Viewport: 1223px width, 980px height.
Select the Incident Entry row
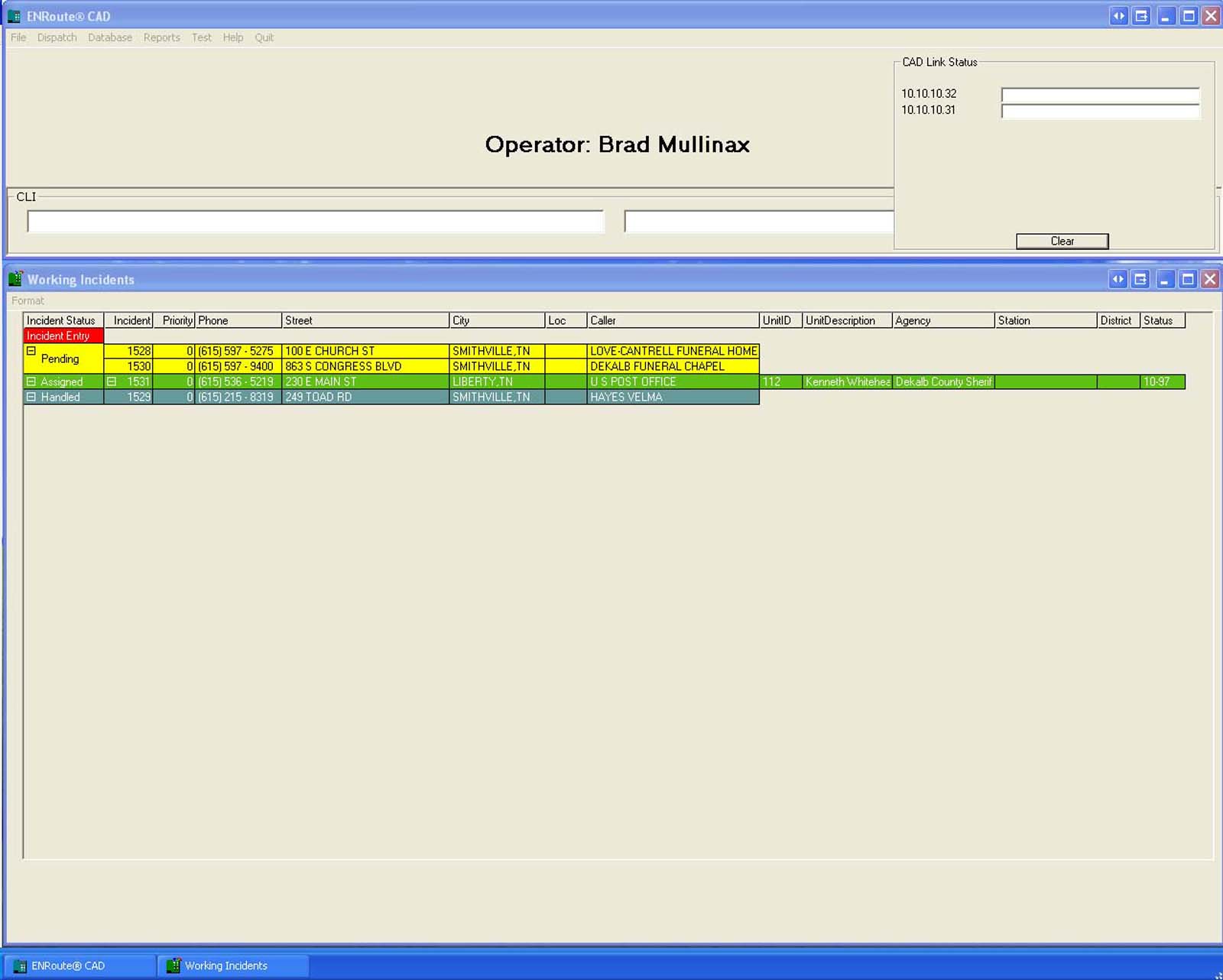pos(63,336)
